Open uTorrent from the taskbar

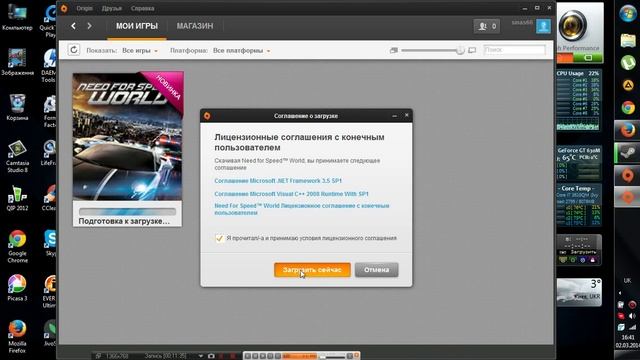point(628,63)
